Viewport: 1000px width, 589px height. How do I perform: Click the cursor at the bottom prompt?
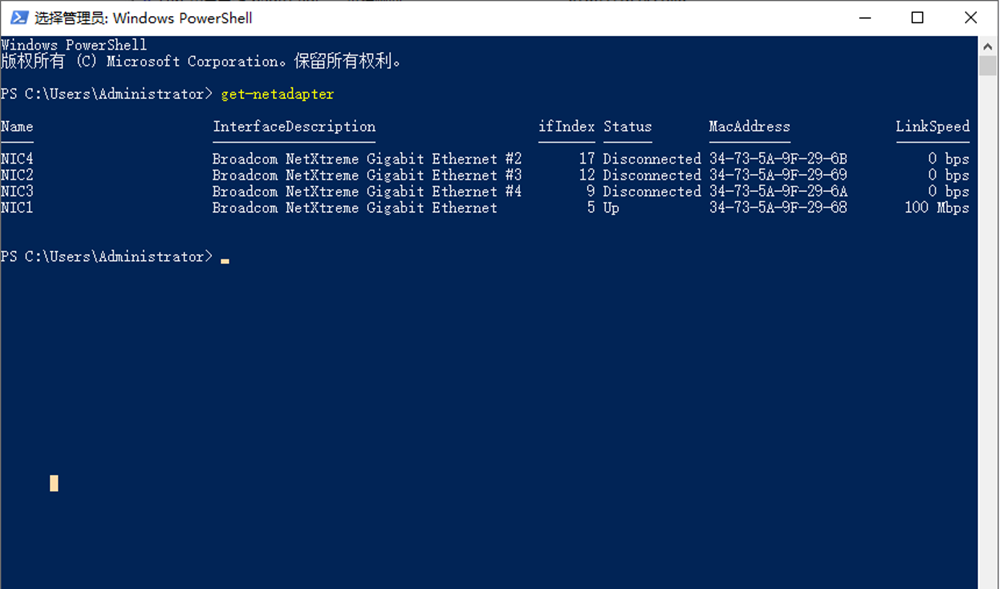pyautogui.click(x=226, y=259)
